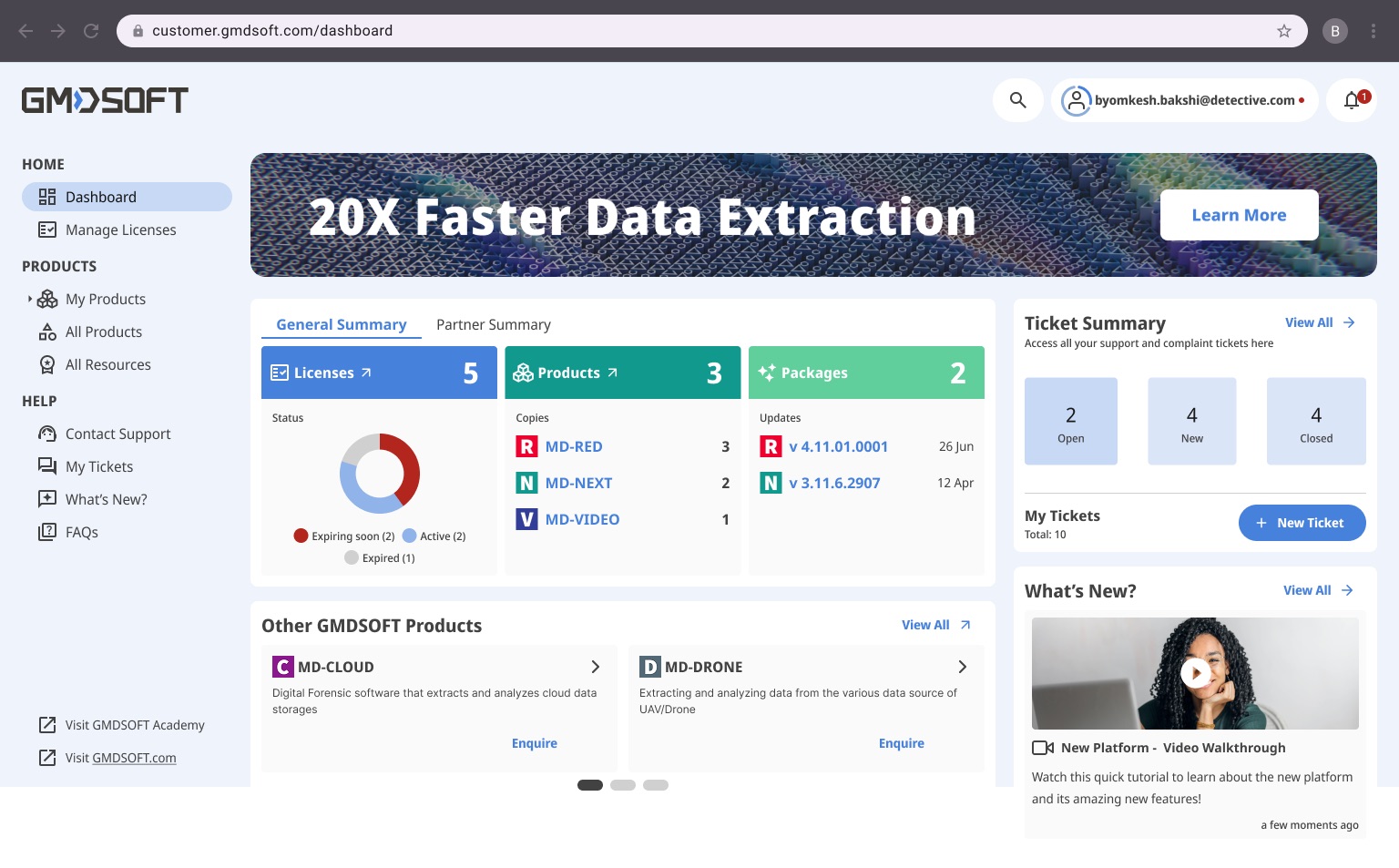Click the GMDSOFT logo
Screen dimensions: 1399x868
pos(105,100)
